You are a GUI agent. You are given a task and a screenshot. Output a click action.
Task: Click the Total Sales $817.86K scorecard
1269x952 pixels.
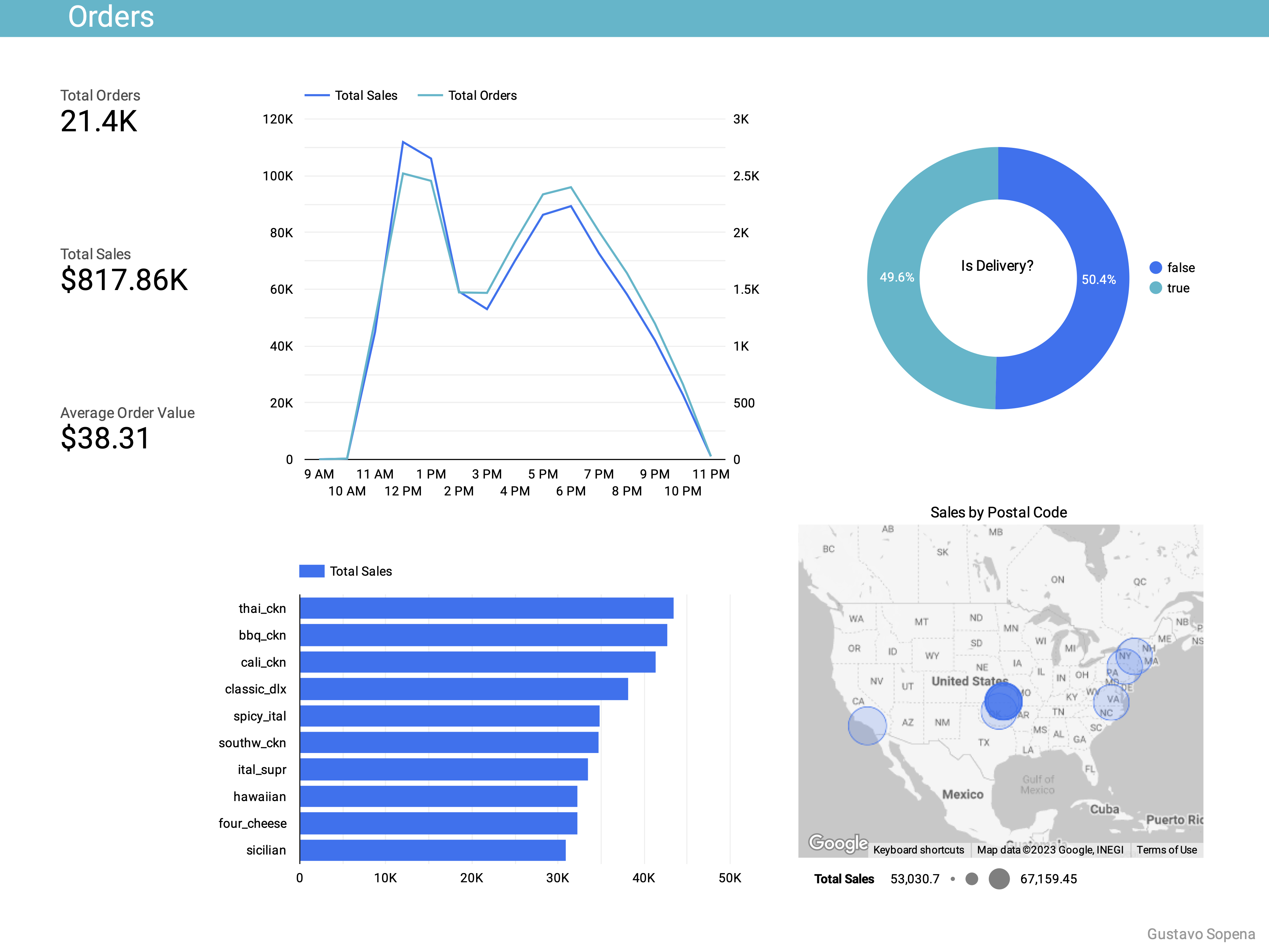click(x=124, y=270)
